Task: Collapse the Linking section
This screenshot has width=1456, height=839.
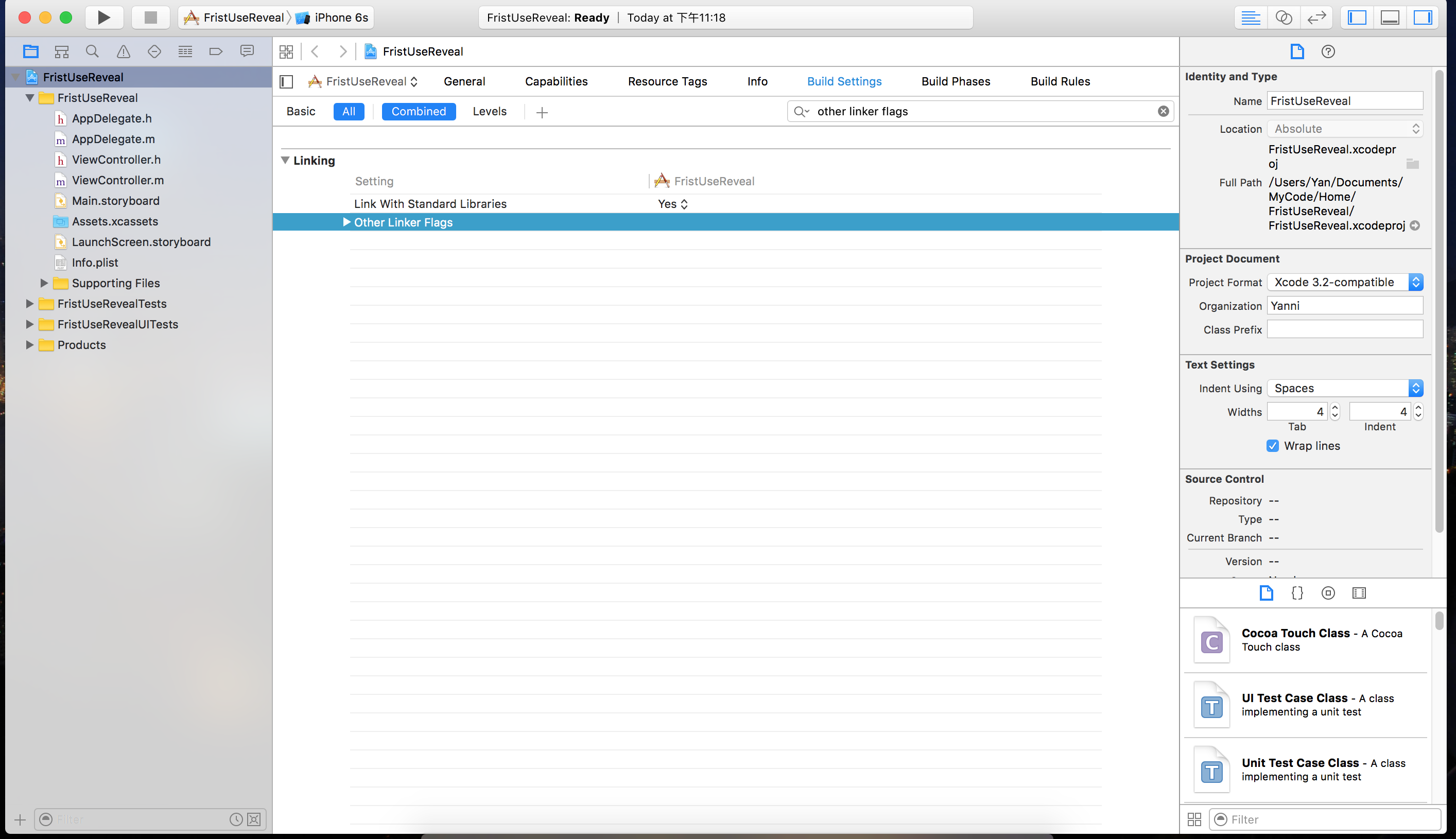Action: coord(285,160)
